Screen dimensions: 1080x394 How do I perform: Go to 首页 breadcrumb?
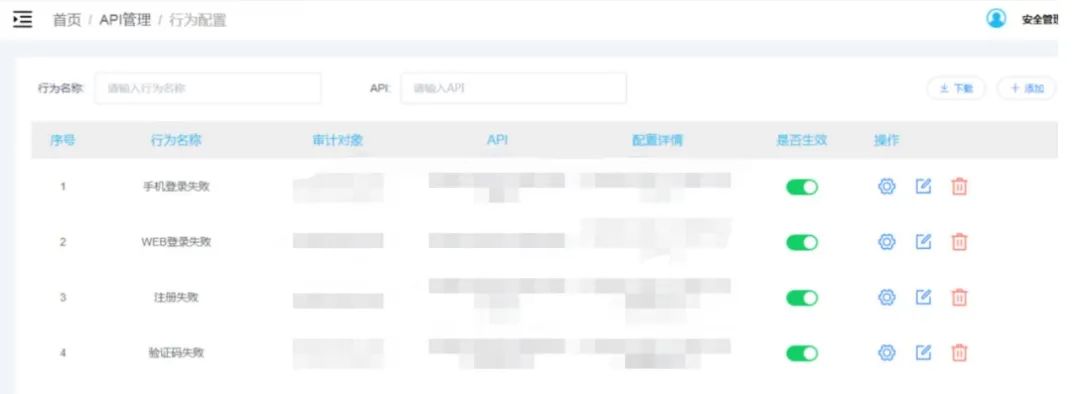pyautogui.click(x=67, y=20)
